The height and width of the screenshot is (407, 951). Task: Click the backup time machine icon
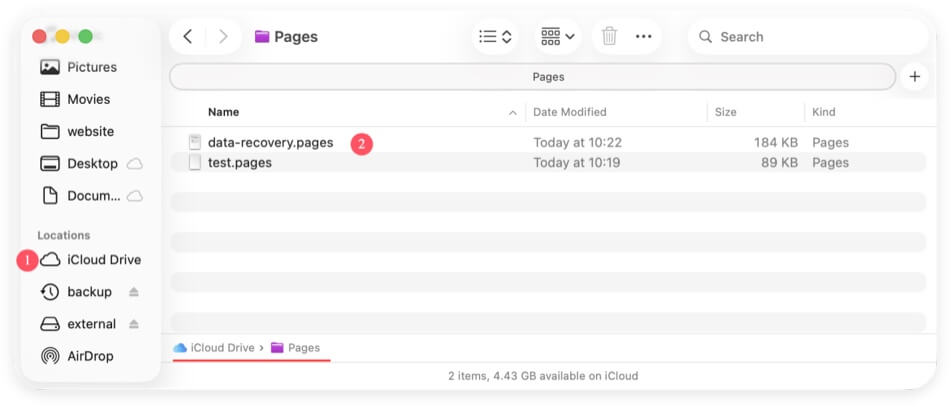[x=50, y=292]
